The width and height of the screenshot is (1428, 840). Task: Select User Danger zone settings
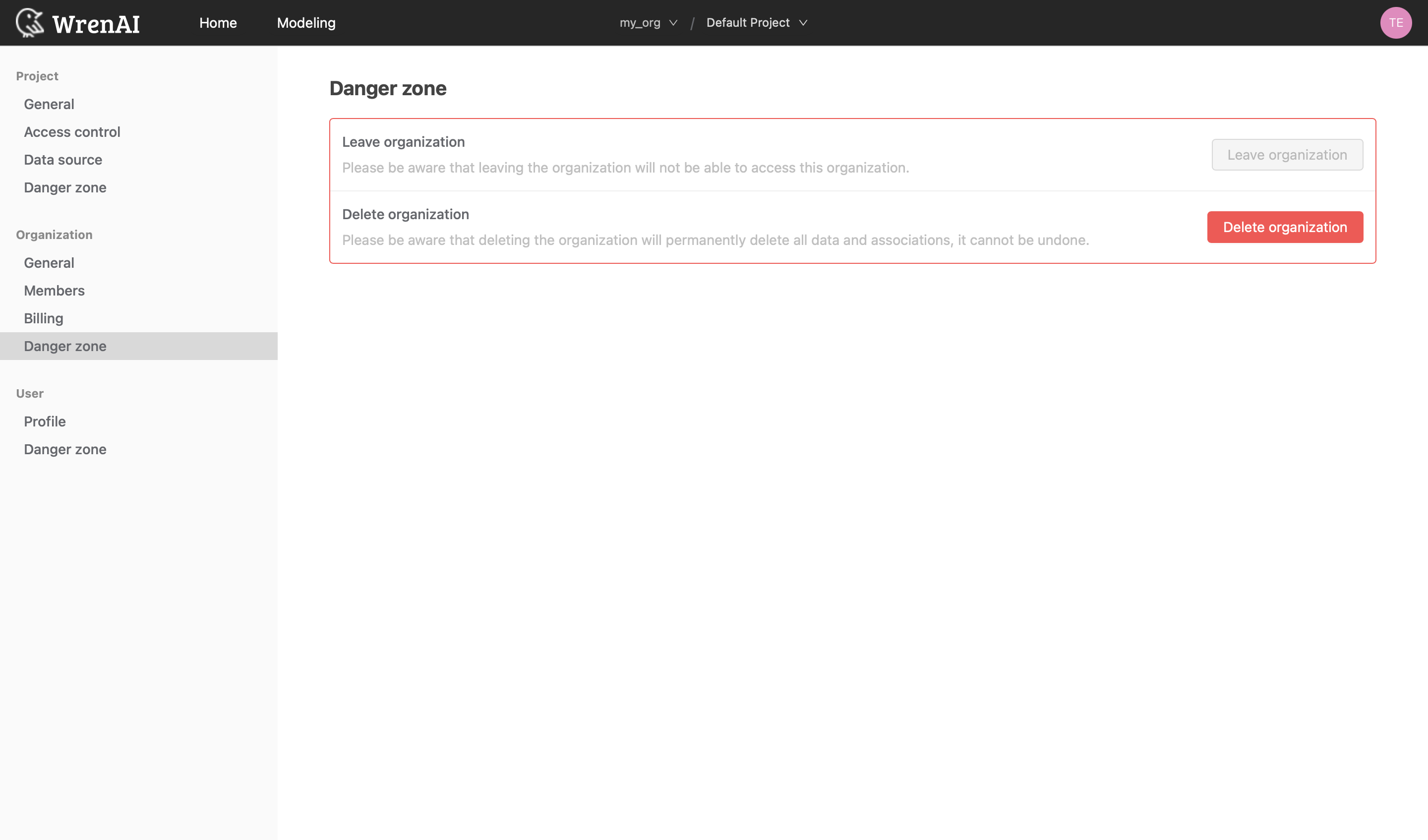click(x=65, y=449)
